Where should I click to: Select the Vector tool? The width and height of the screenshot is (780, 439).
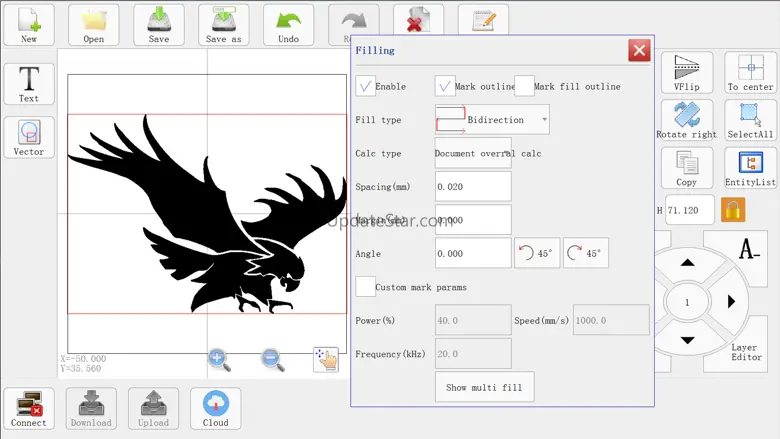[29, 137]
